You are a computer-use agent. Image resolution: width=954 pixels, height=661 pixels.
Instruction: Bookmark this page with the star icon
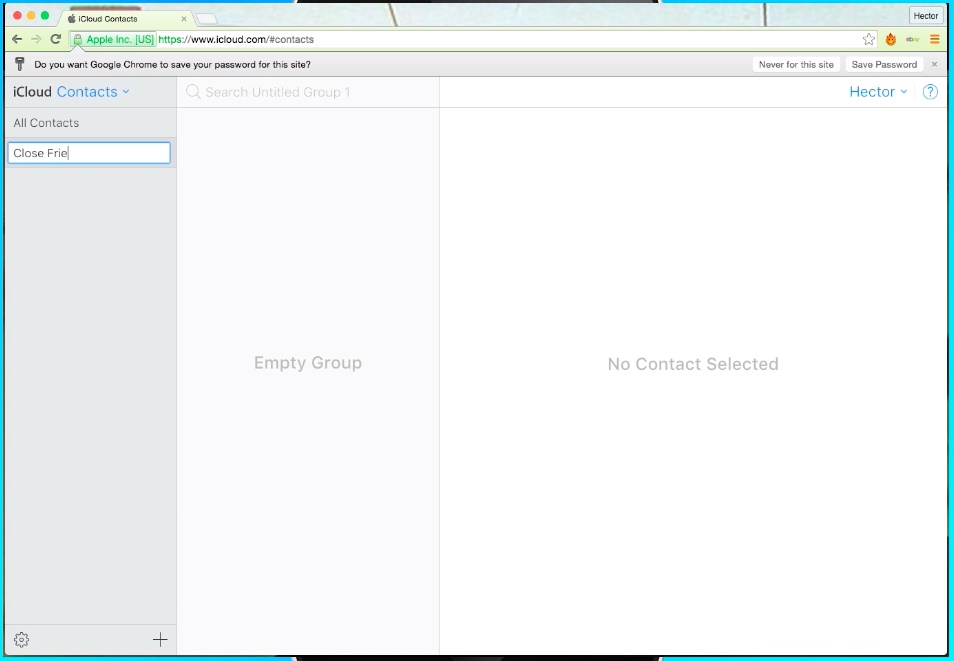coord(869,40)
